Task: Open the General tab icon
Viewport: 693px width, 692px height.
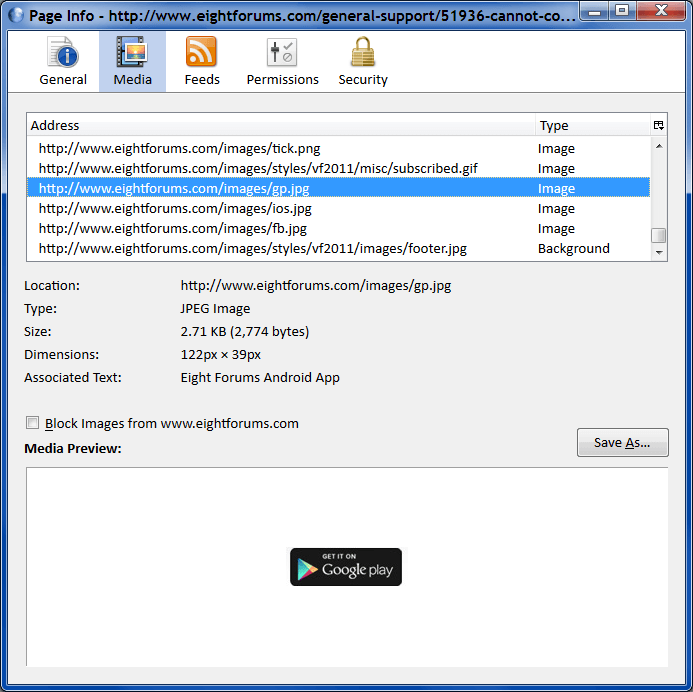Action: click(63, 52)
